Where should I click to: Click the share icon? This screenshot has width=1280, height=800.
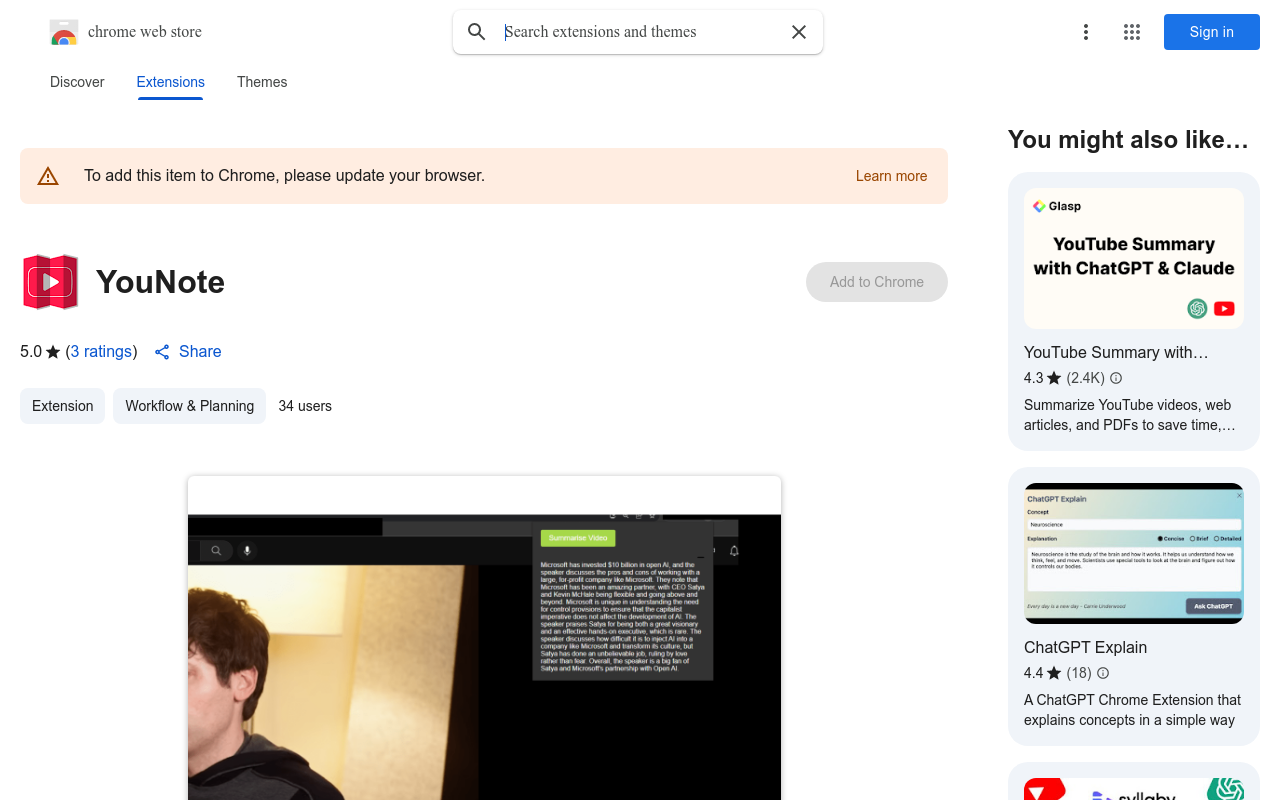162,352
